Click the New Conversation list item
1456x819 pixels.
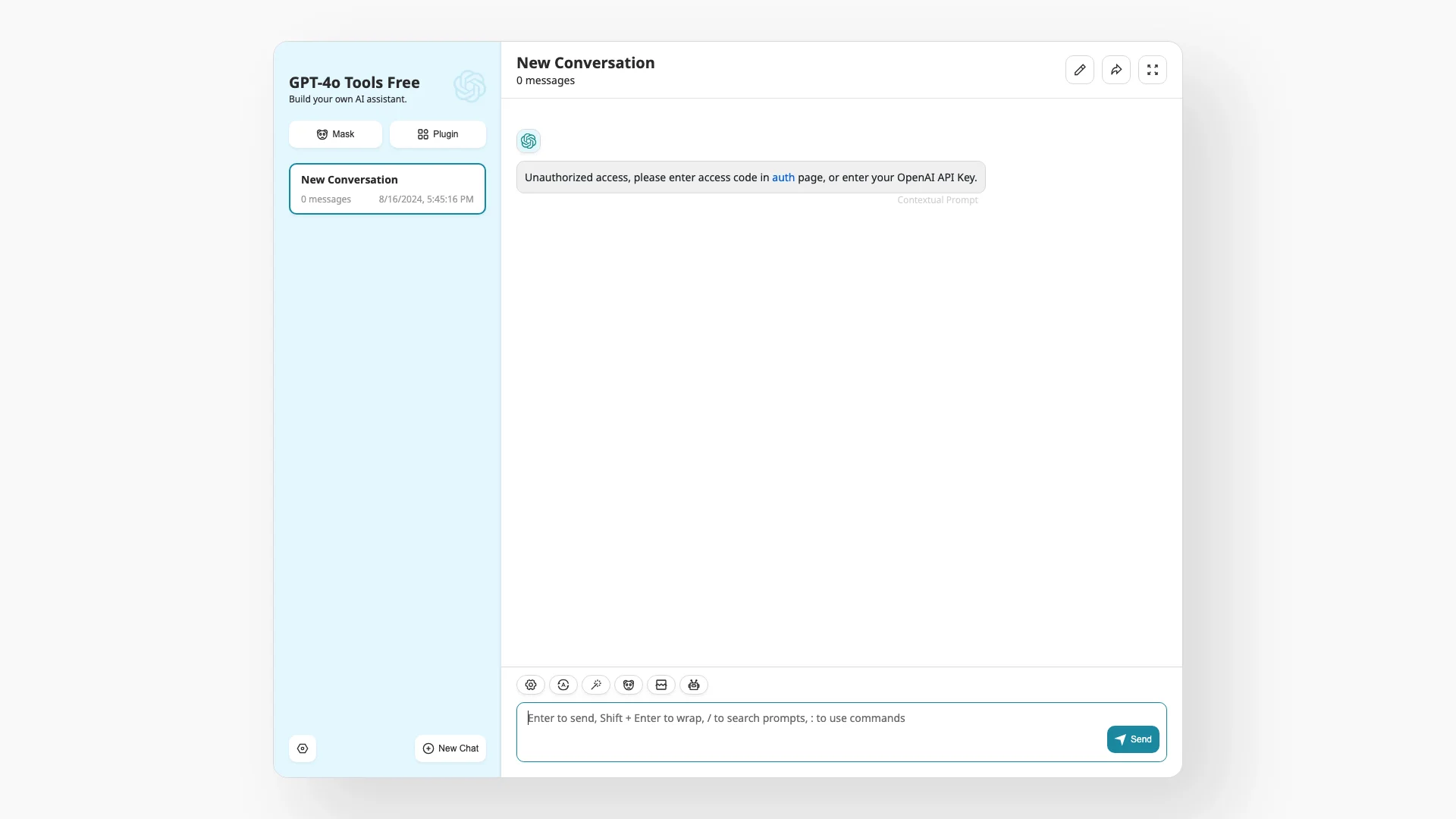click(x=387, y=188)
